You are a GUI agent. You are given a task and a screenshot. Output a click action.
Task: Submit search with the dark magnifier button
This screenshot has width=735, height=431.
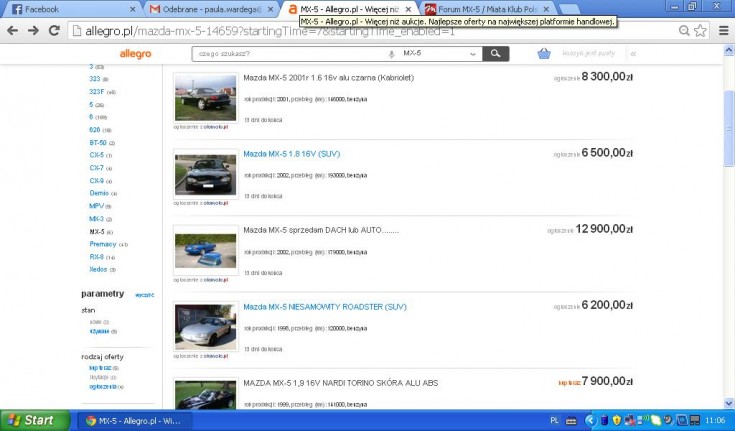[x=495, y=53]
